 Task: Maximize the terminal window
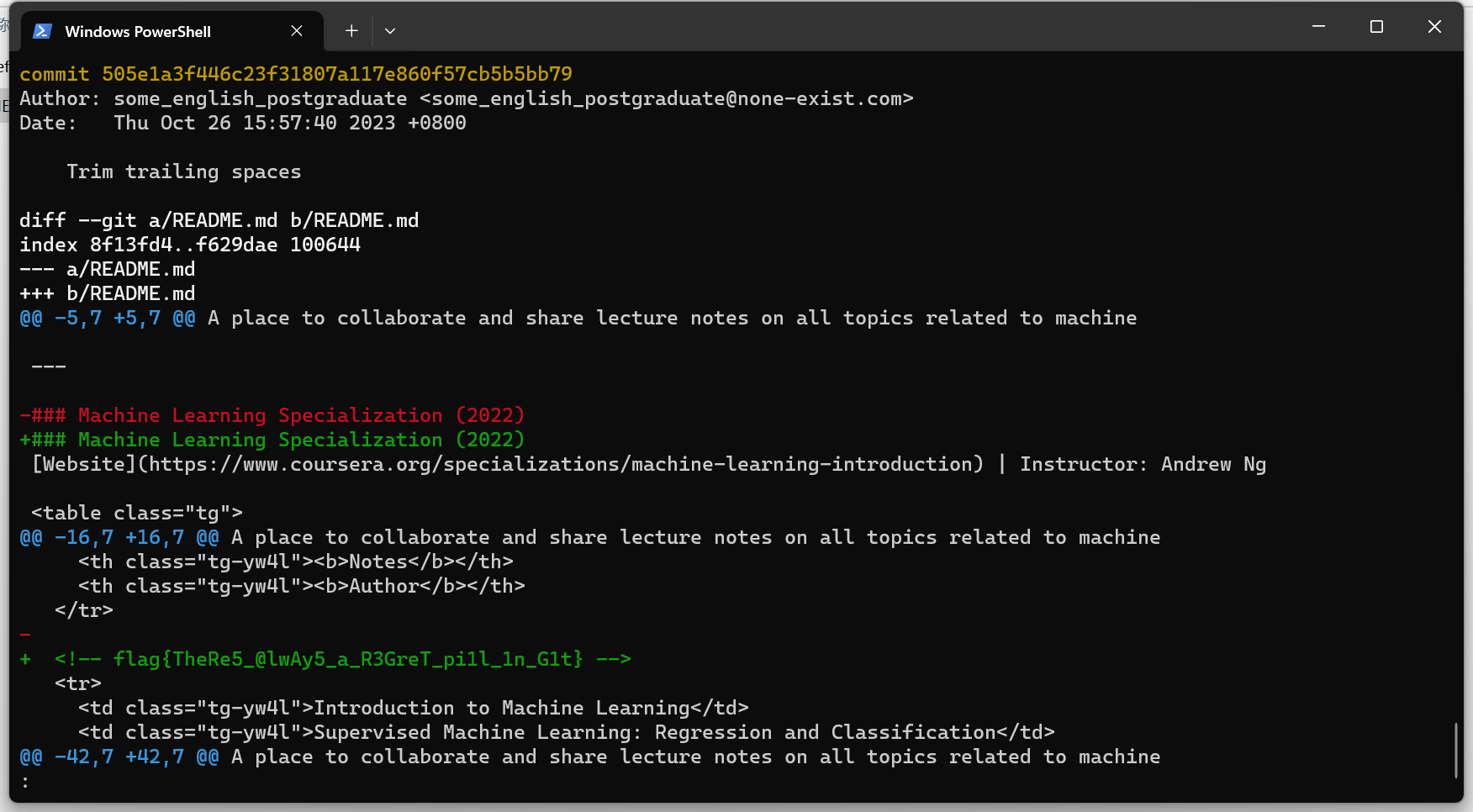click(x=1376, y=27)
